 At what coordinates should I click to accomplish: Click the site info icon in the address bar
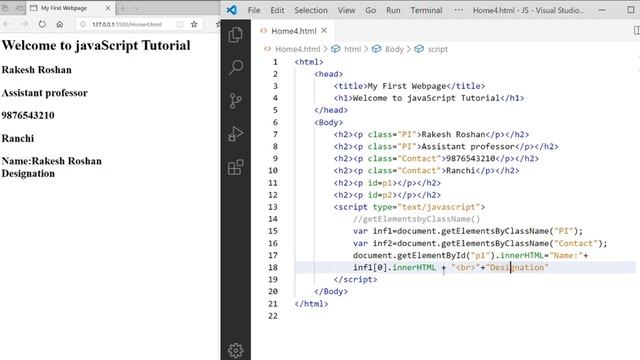coord(83,24)
